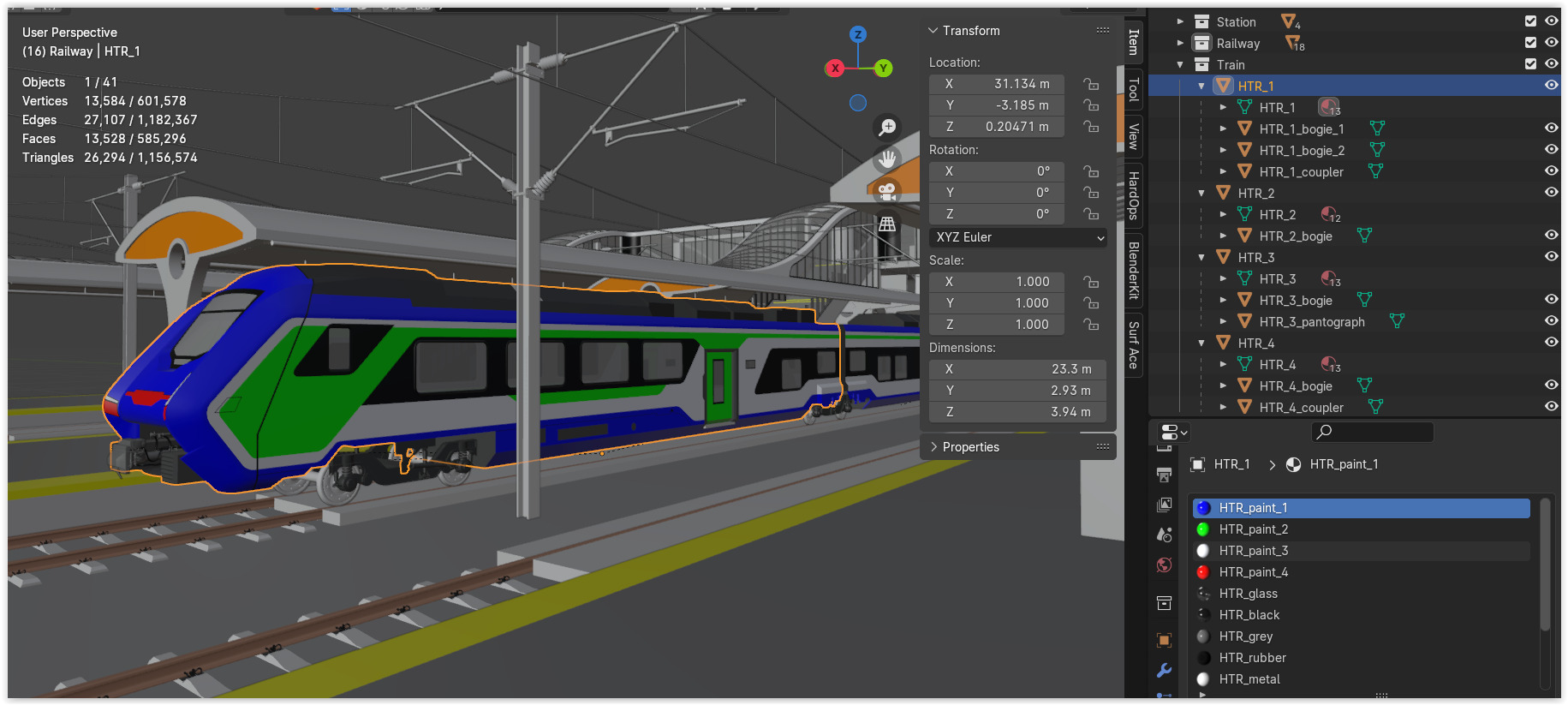Hide HTR_3_pantograph with eye icon
This screenshot has width=1568, height=705.
[x=1551, y=320]
